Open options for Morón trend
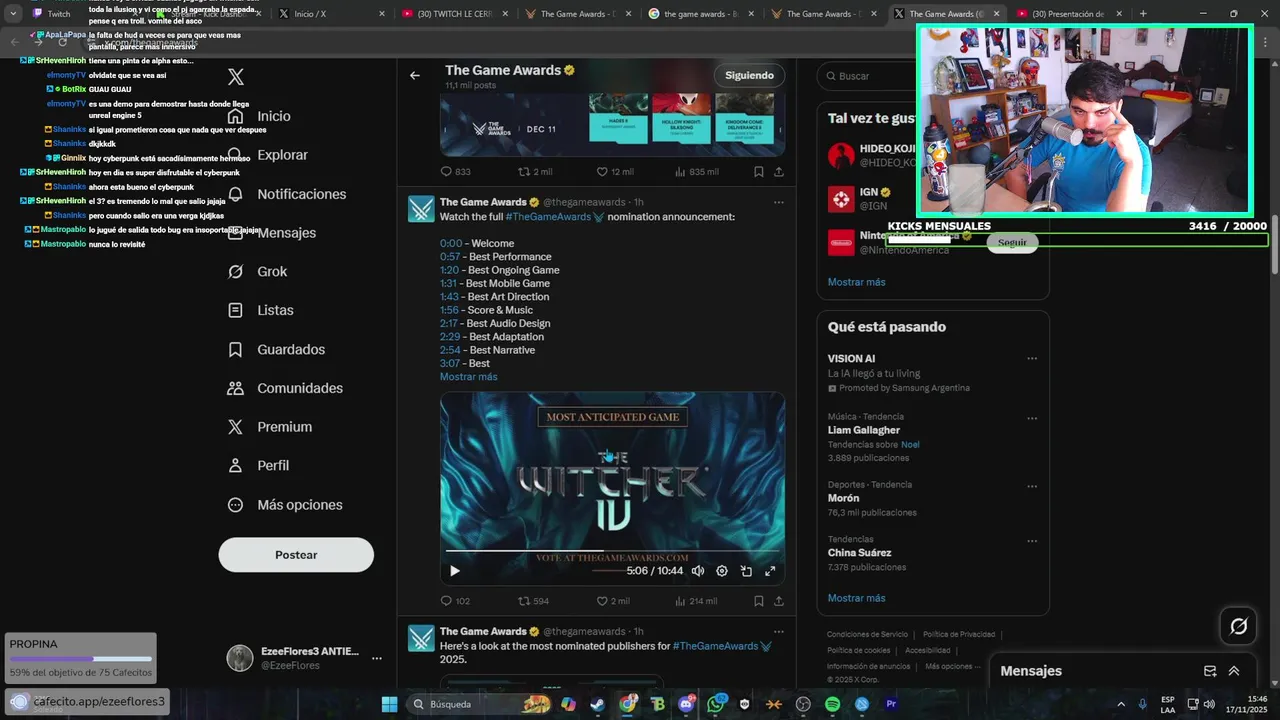The height and width of the screenshot is (720, 1280). [1032, 485]
